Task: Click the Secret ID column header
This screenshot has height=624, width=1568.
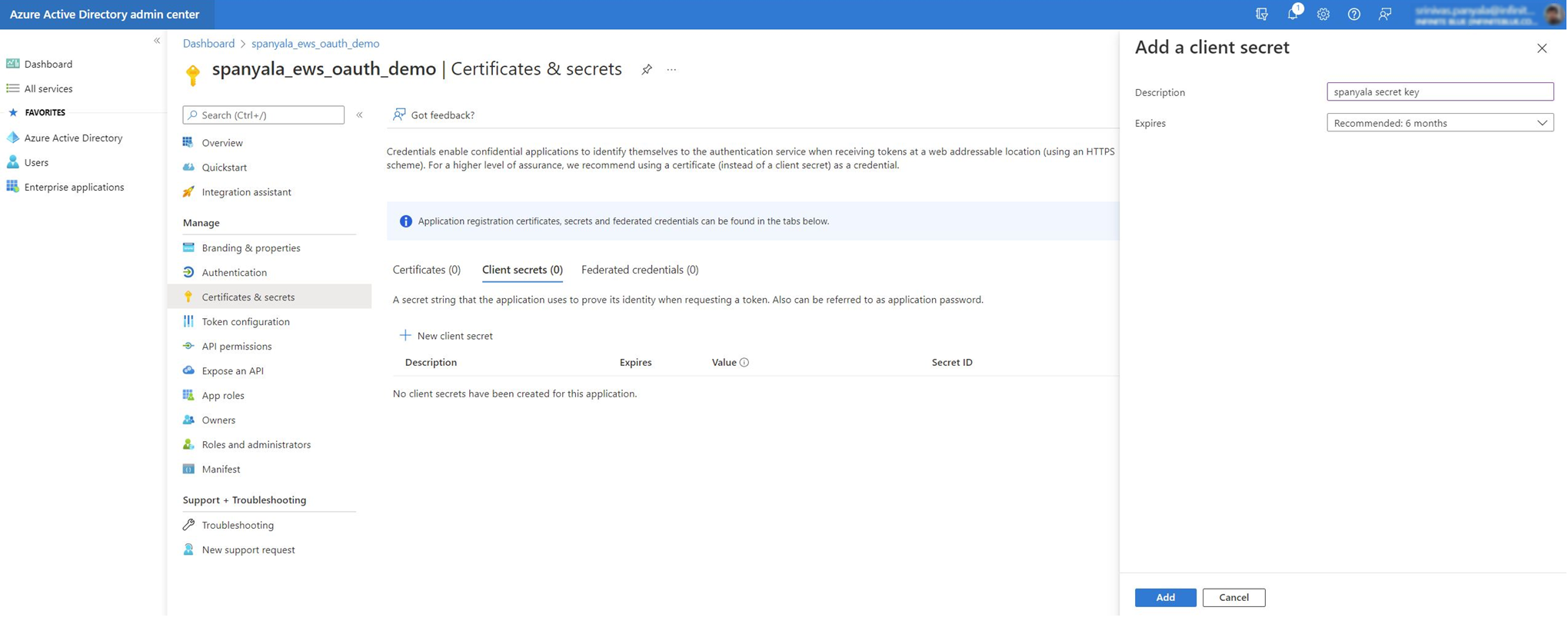Action: click(951, 362)
